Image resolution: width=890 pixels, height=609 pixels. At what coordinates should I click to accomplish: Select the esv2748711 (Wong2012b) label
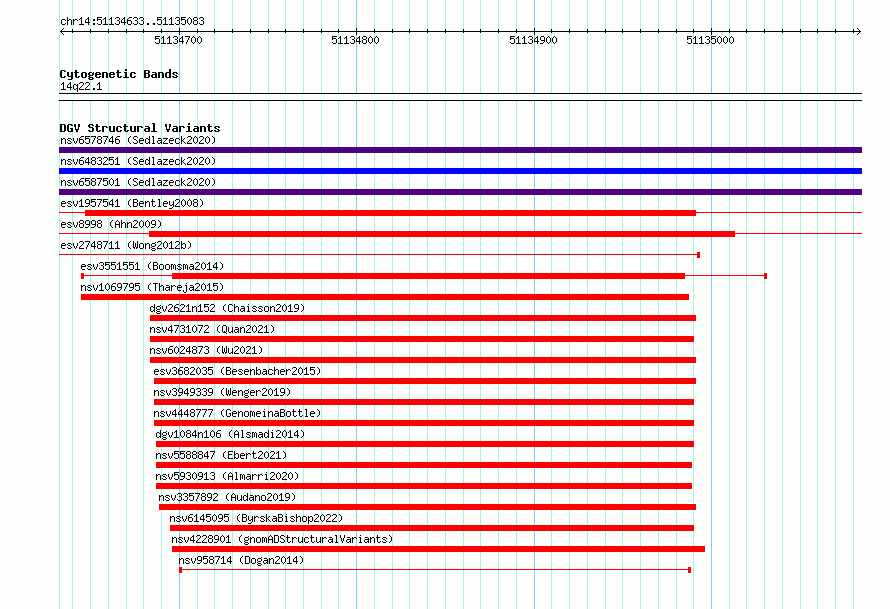(126, 245)
